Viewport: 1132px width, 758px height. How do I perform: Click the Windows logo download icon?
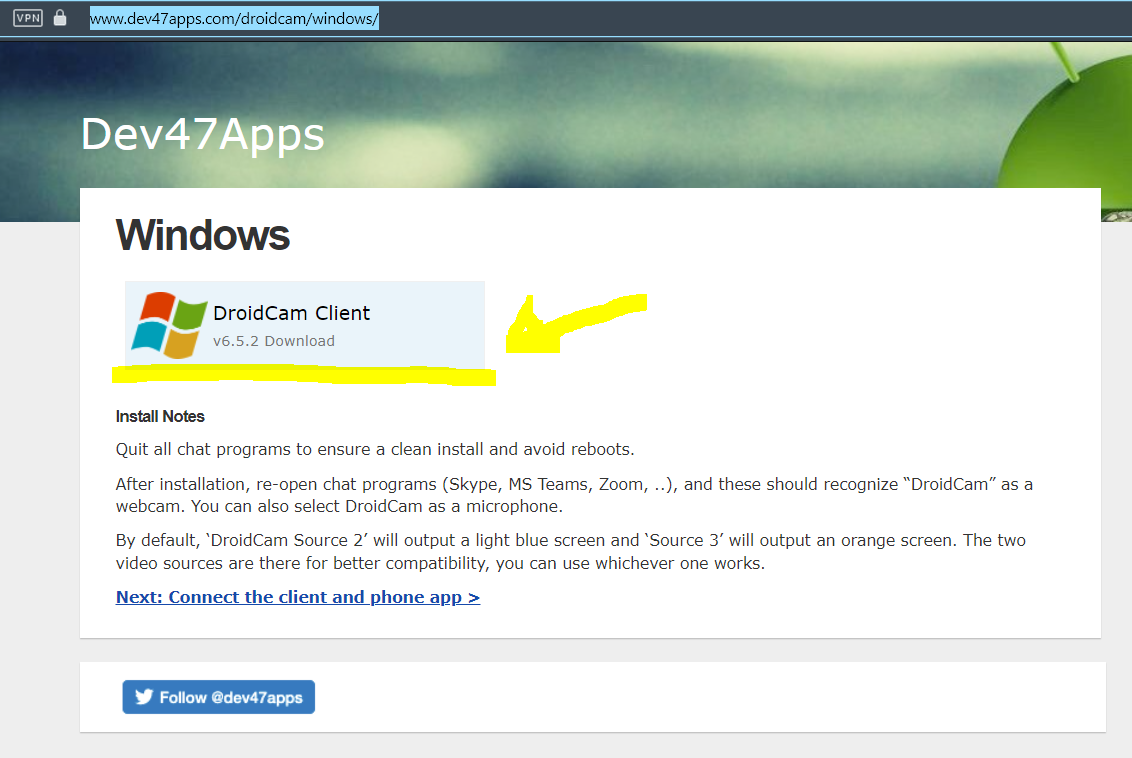[169, 325]
